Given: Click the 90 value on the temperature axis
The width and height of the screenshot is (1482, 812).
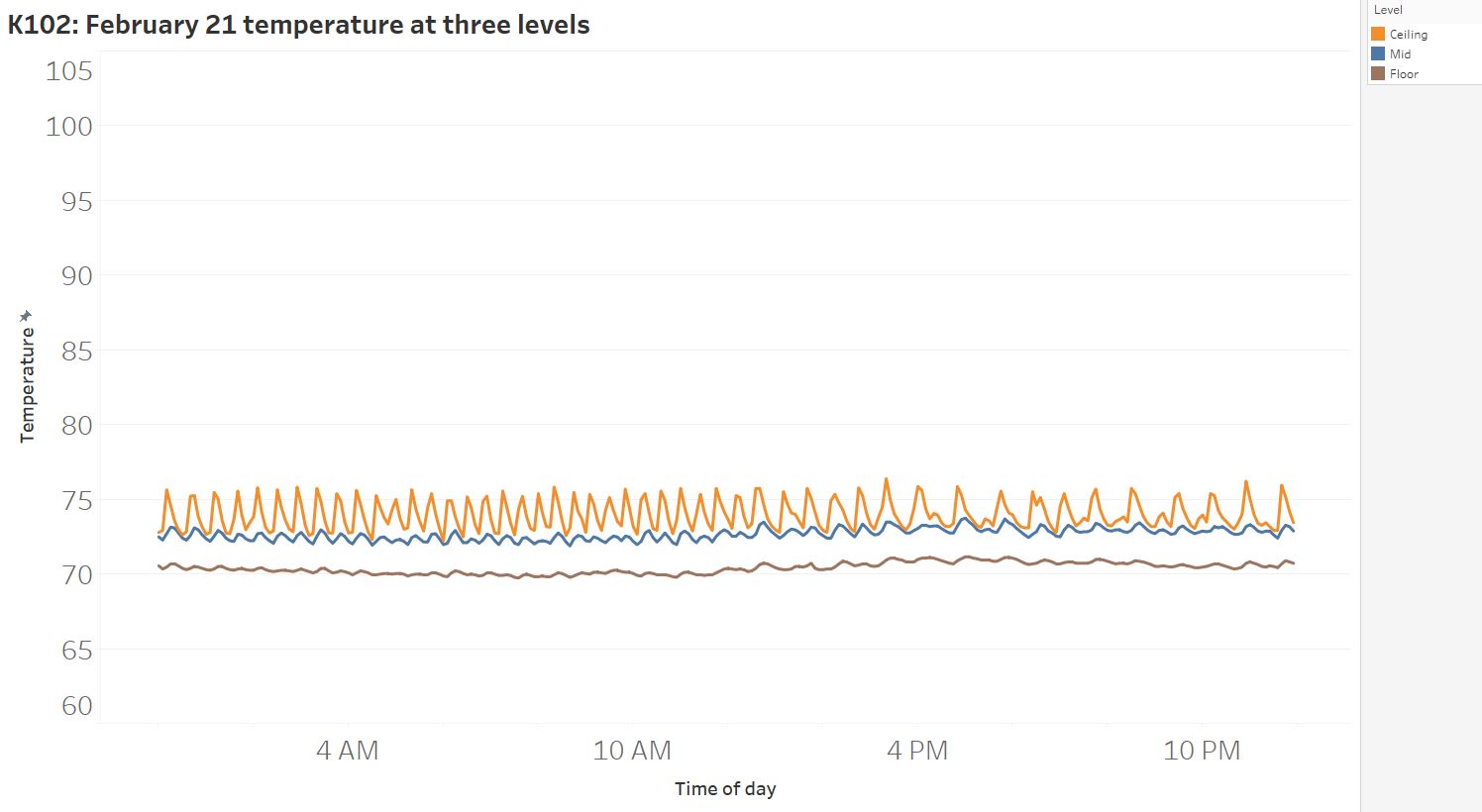Looking at the screenshot, I should tap(76, 276).
